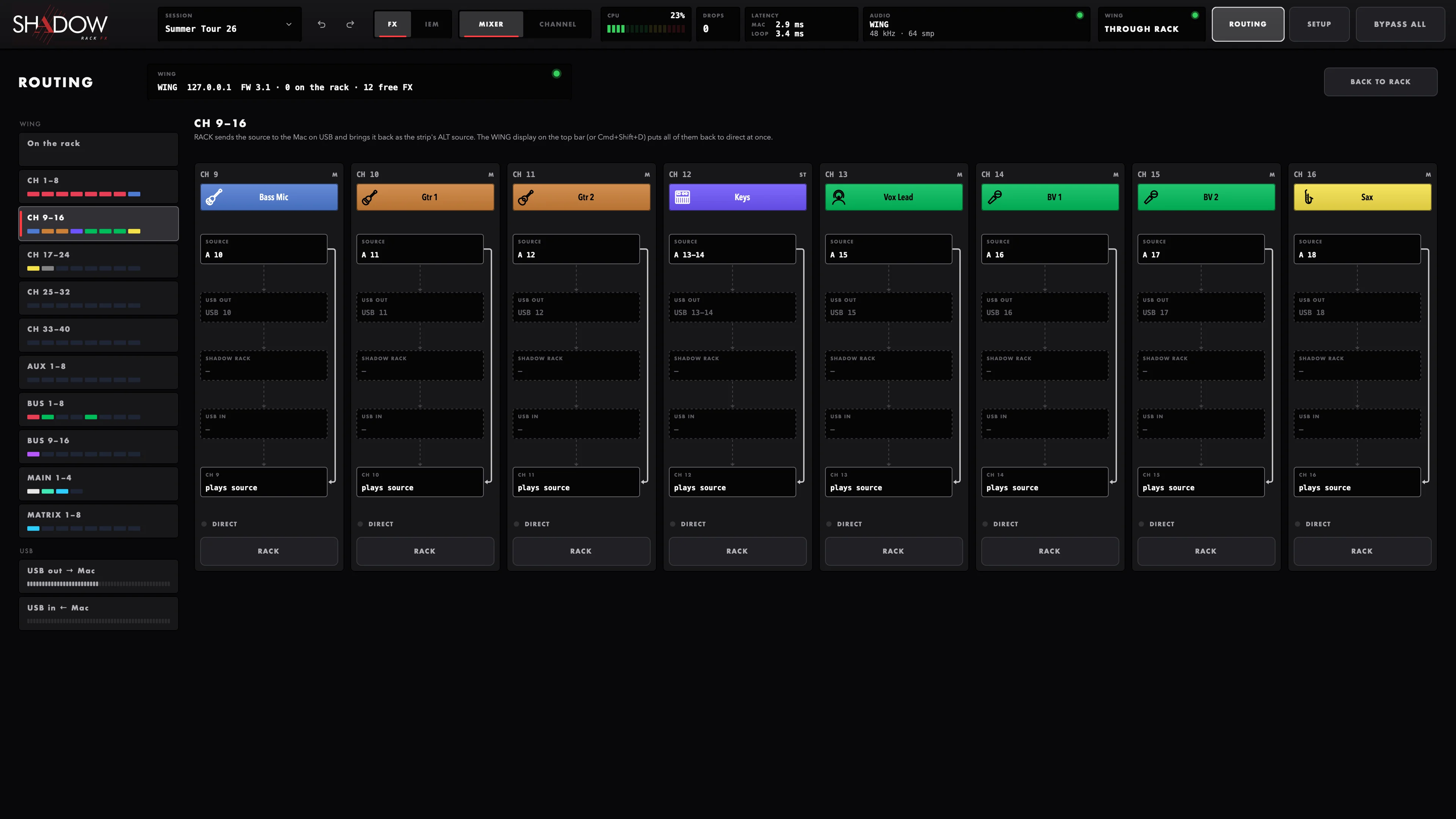The height and width of the screenshot is (819, 1456).
Task: Open CH 14 source A 16 selector
Action: point(1045,249)
